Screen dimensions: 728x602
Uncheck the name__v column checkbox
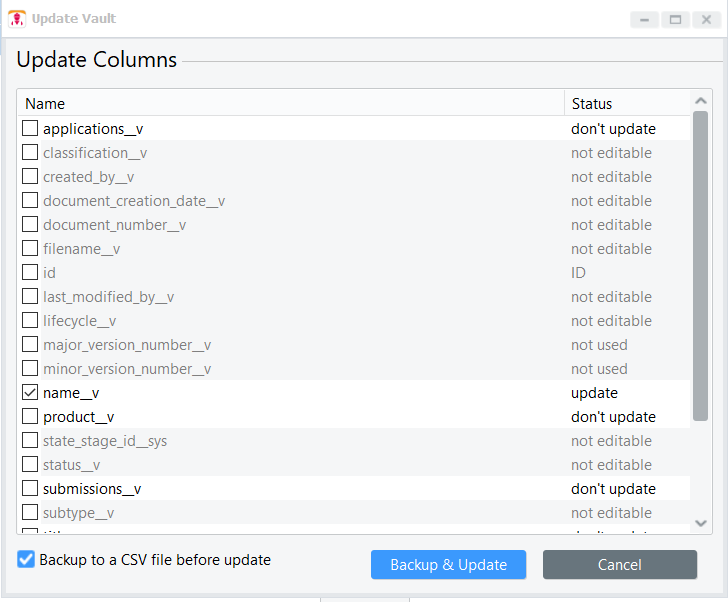click(x=30, y=393)
